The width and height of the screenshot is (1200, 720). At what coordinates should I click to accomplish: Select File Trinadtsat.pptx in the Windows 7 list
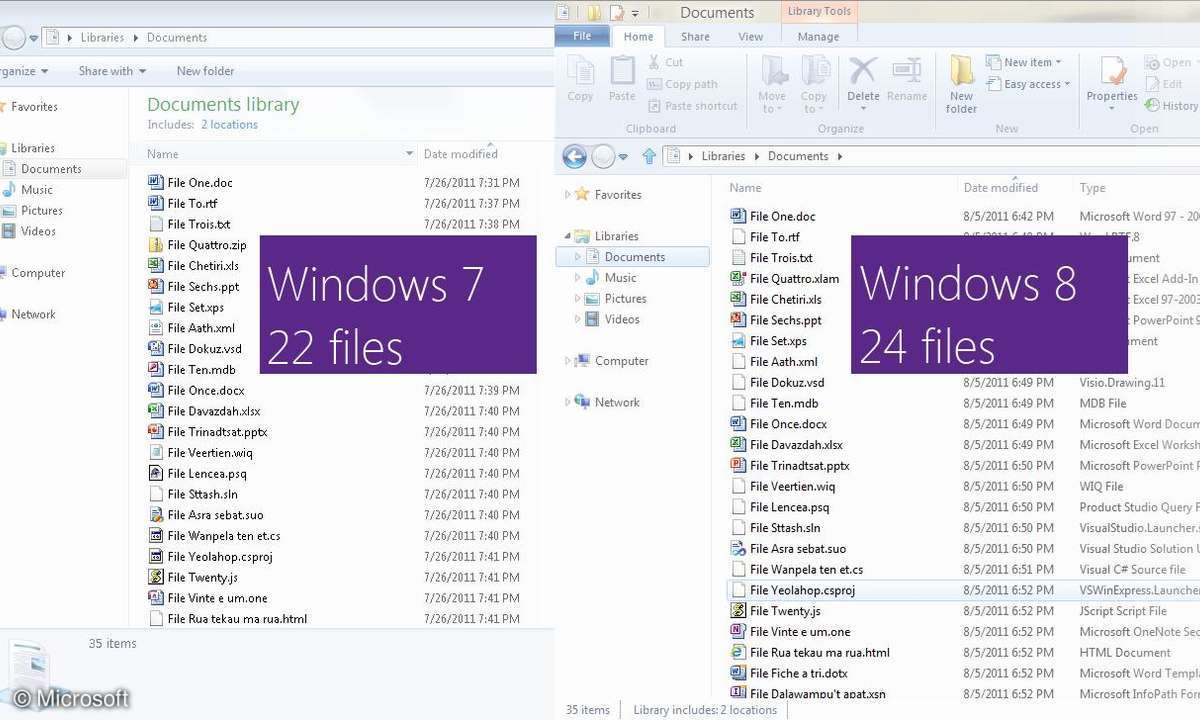pos(217,432)
